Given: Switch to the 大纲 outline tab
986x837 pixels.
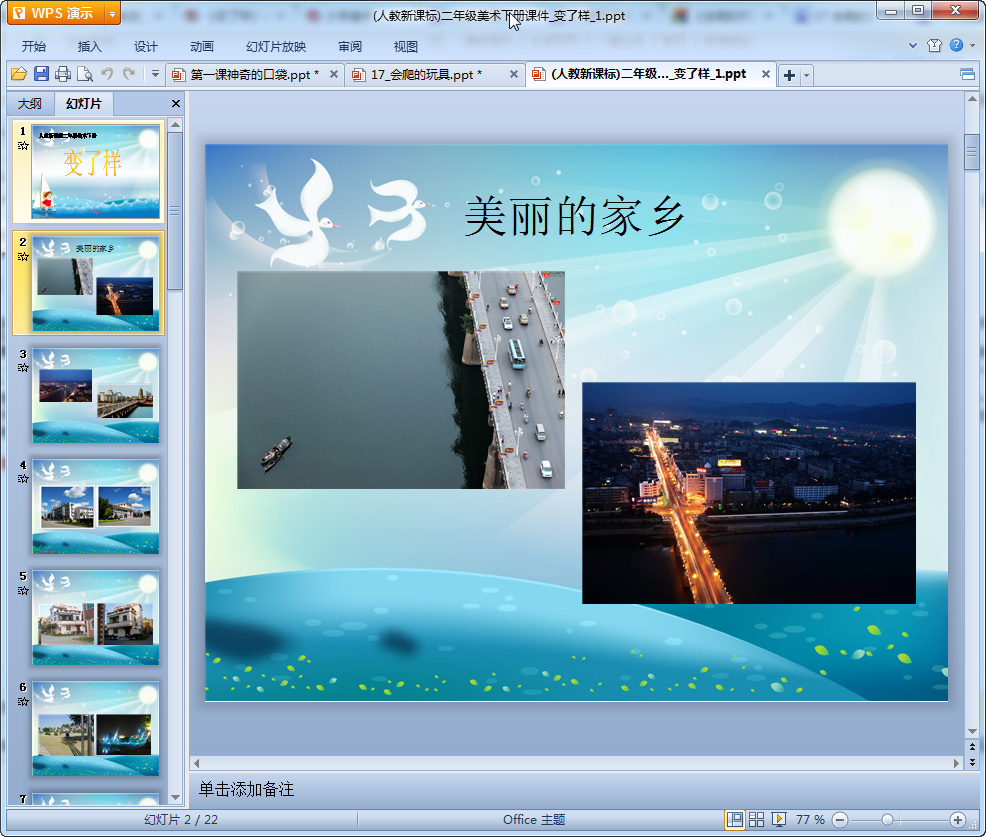Looking at the screenshot, I should (x=30, y=104).
